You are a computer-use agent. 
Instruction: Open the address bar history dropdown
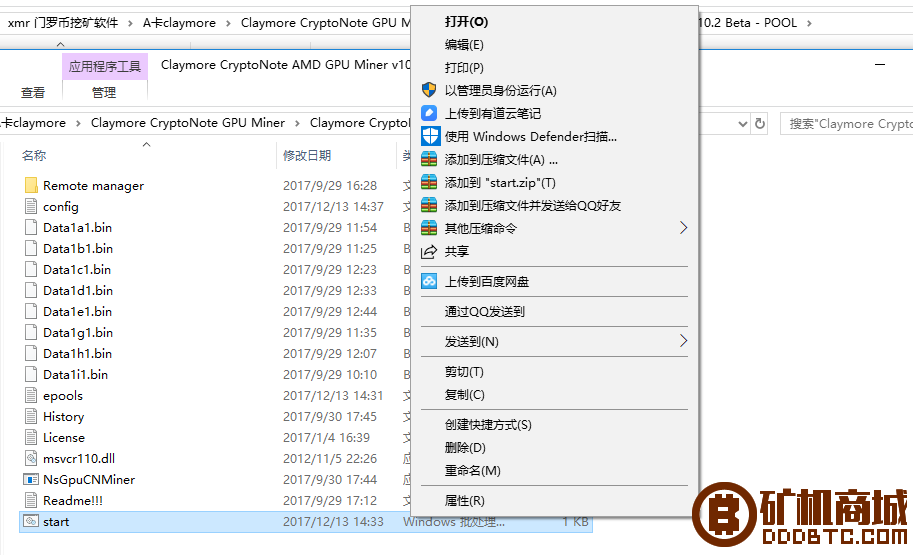(742, 123)
